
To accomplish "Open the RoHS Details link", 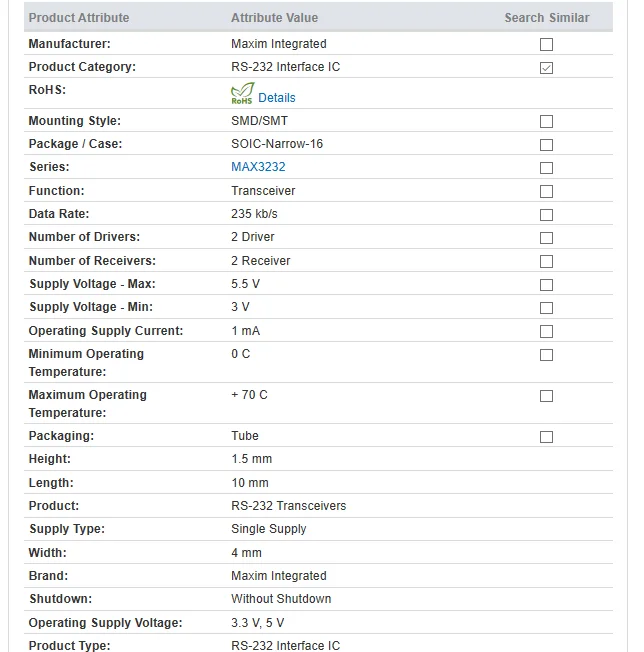I will click(276, 98).
